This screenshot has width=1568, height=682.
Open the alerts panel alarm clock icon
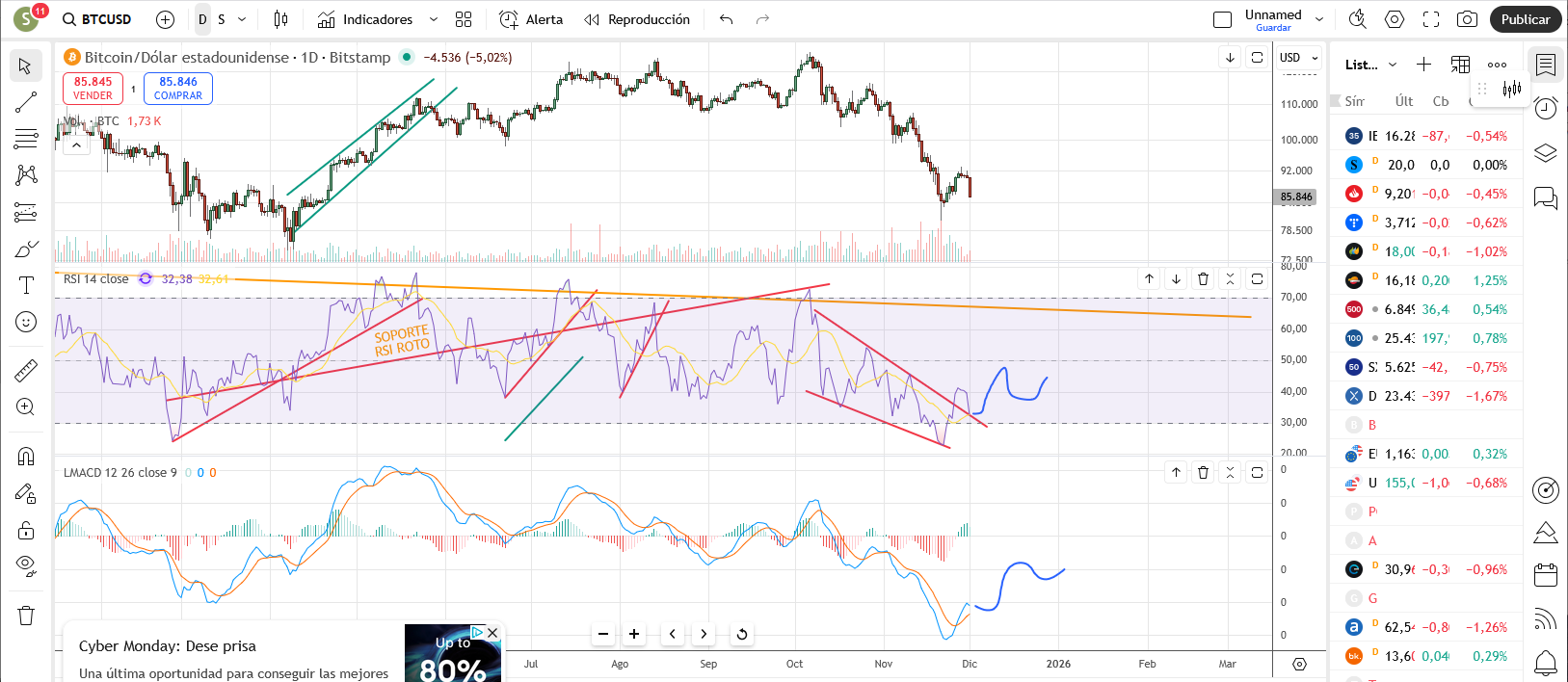click(x=1546, y=108)
